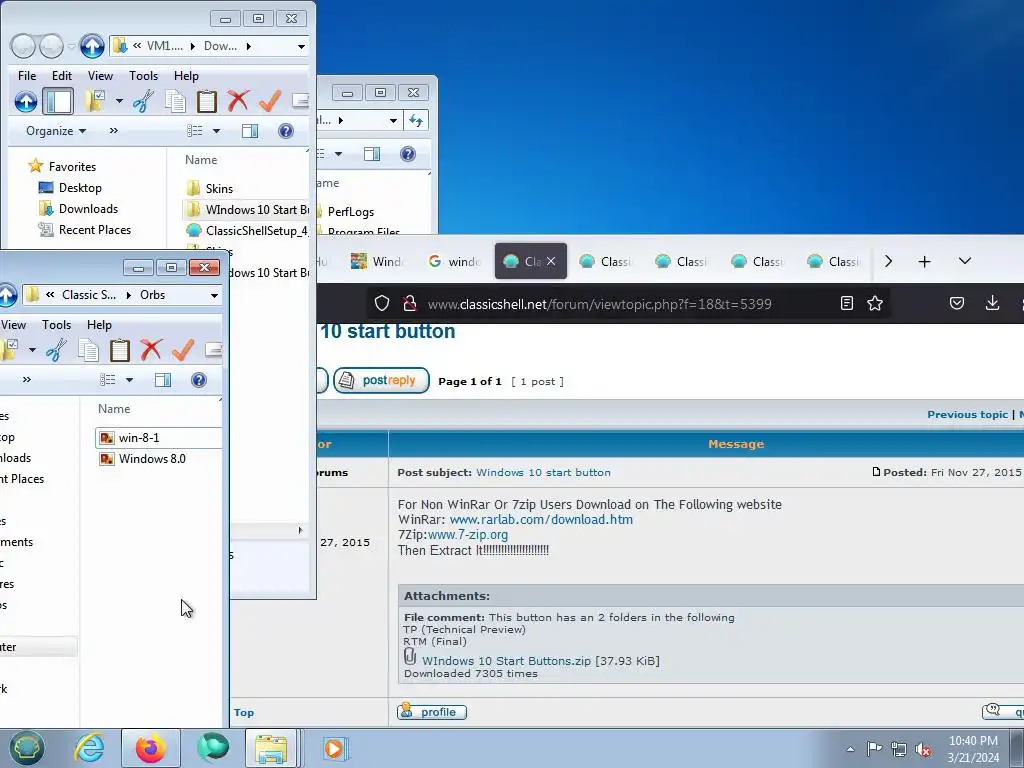Screen dimensions: 1024x768
Task: Open the Firefox Downloads arrow icon
Action: (992, 304)
